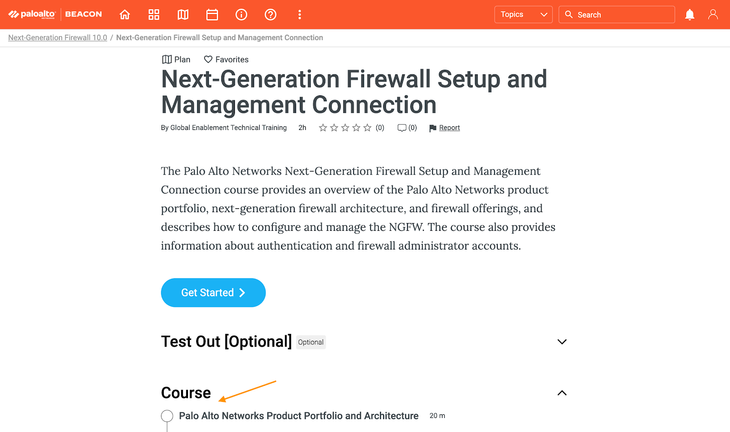Click the Report link
Screen dimensions: 730x432
pyautogui.click(x=449, y=128)
